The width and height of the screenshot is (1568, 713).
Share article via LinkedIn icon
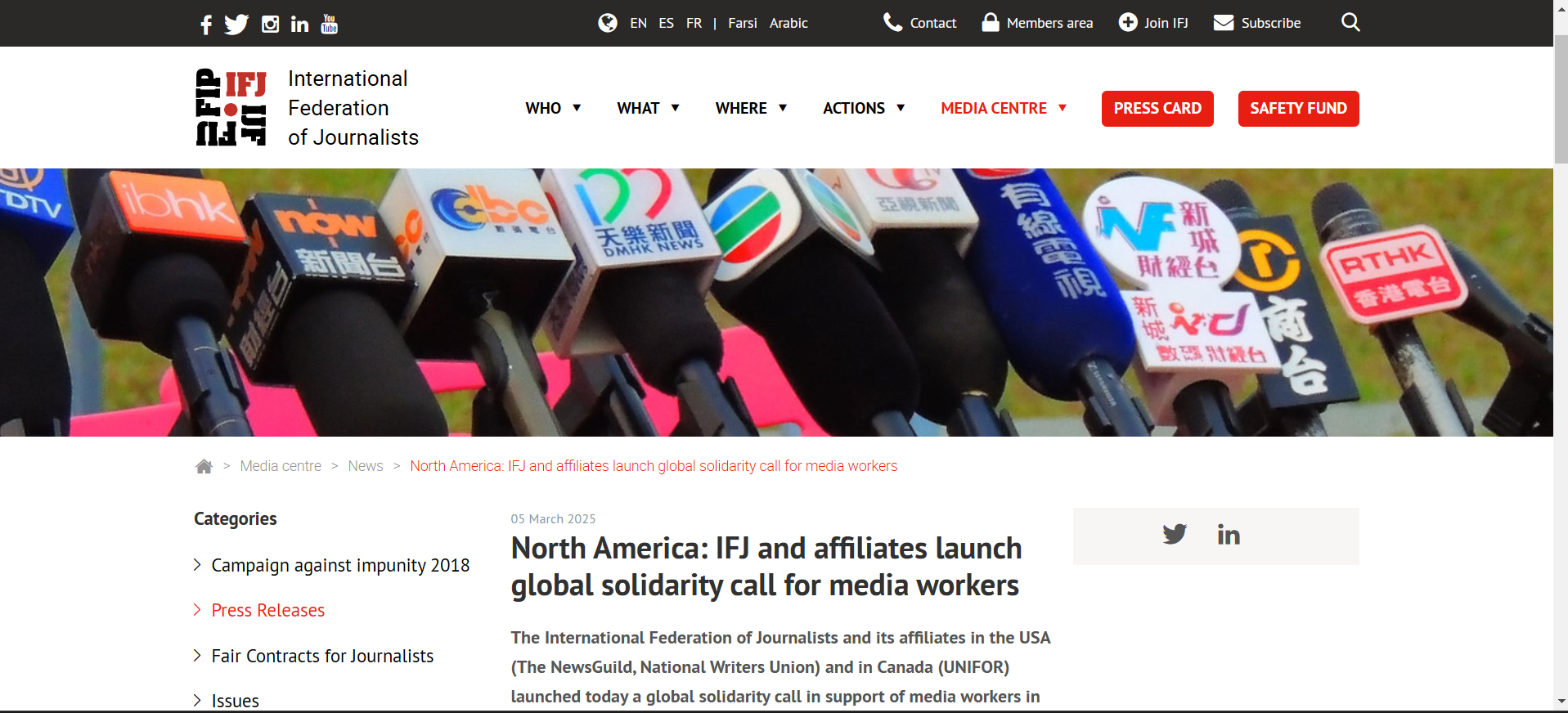pyautogui.click(x=1229, y=535)
